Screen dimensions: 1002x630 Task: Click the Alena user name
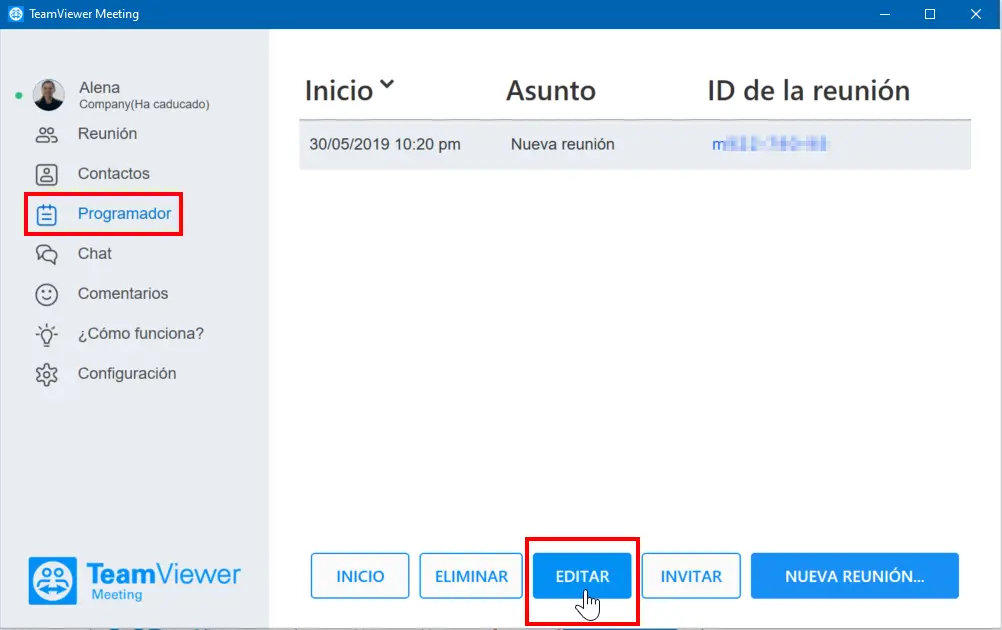[100, 88]
